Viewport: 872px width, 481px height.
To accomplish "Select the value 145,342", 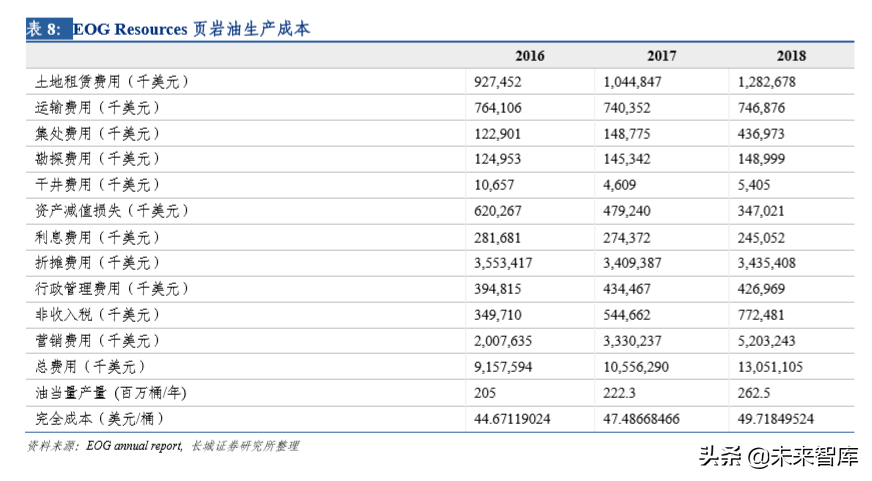I will pos(627,159).
